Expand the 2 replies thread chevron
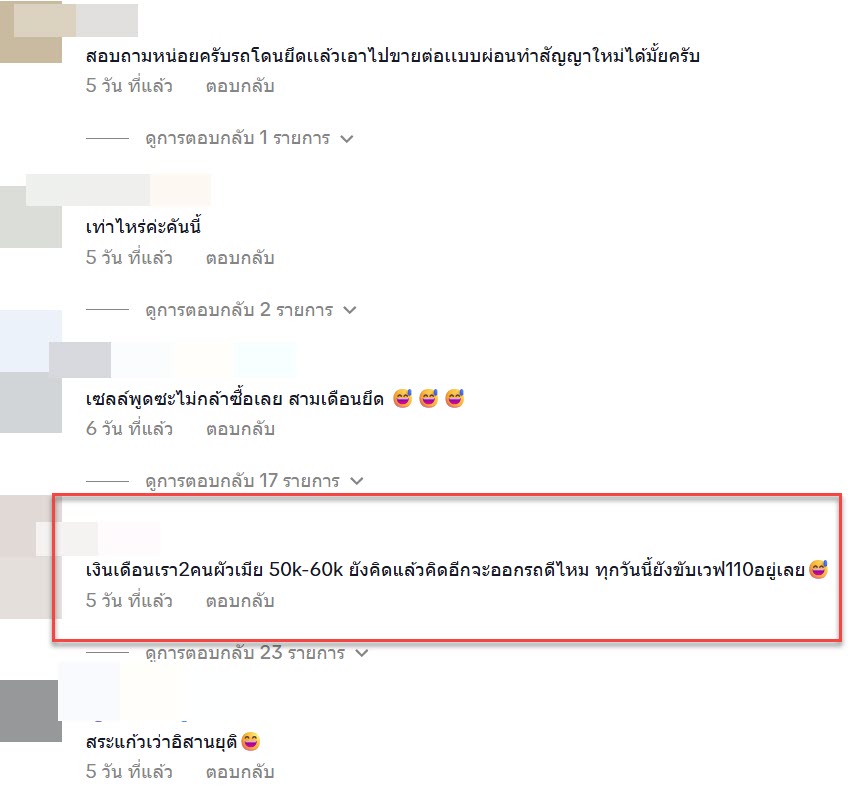Viewport: 859px width, 809px height. [x=350, y=311]
